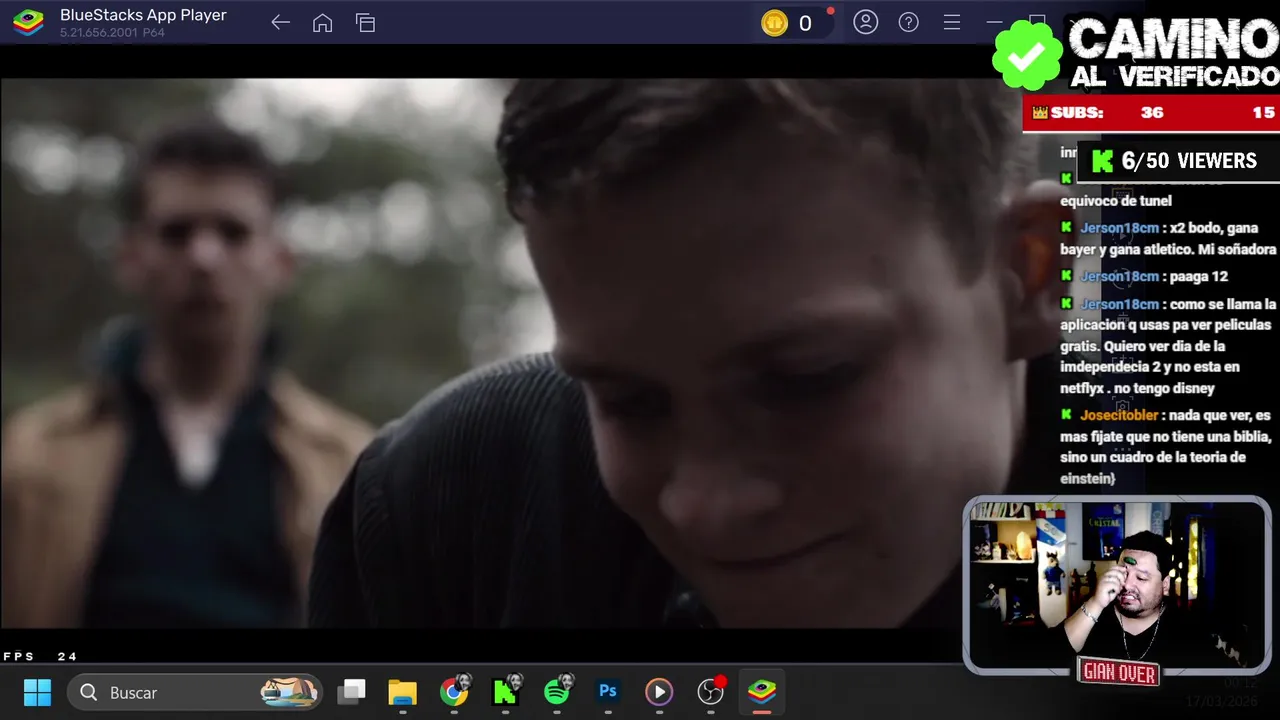This screenshot has width=1280, height=720.
Task: Click the 'FPS 24' counter
Action: [x=40, y=657]
